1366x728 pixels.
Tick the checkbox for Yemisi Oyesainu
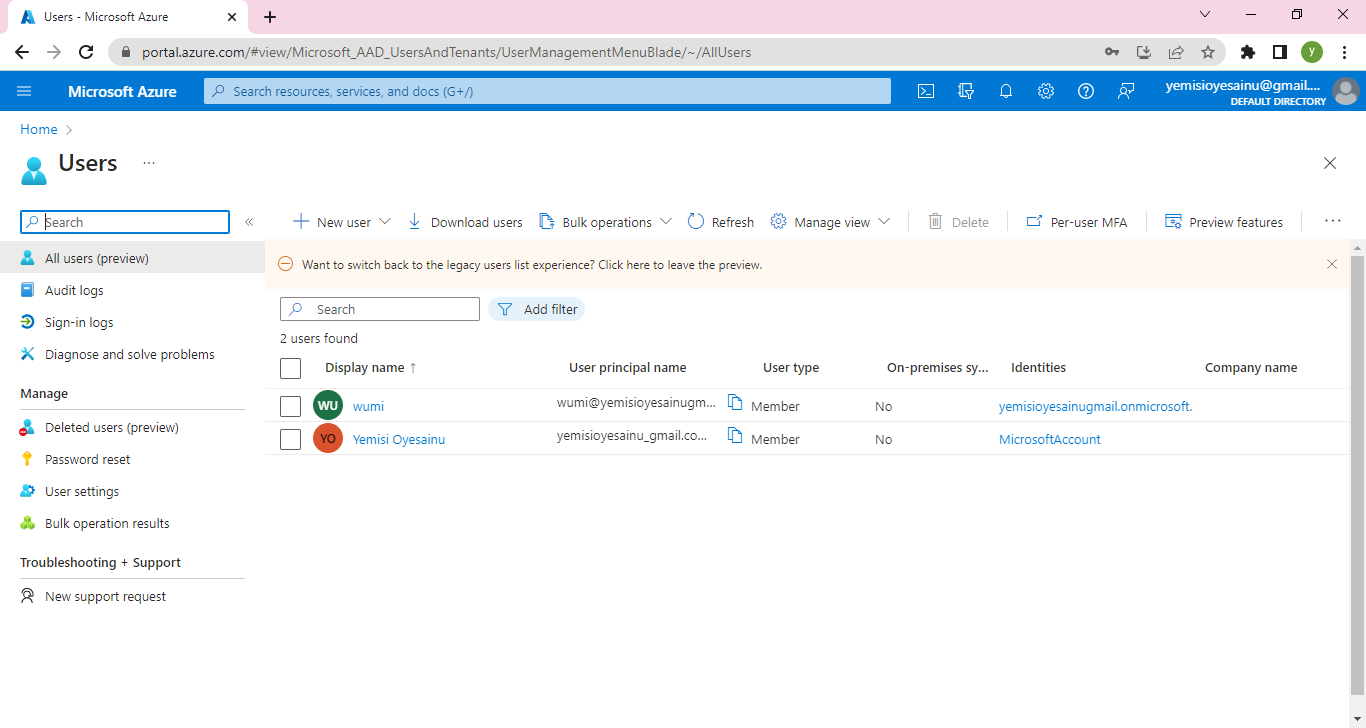[x=291, y=439]
